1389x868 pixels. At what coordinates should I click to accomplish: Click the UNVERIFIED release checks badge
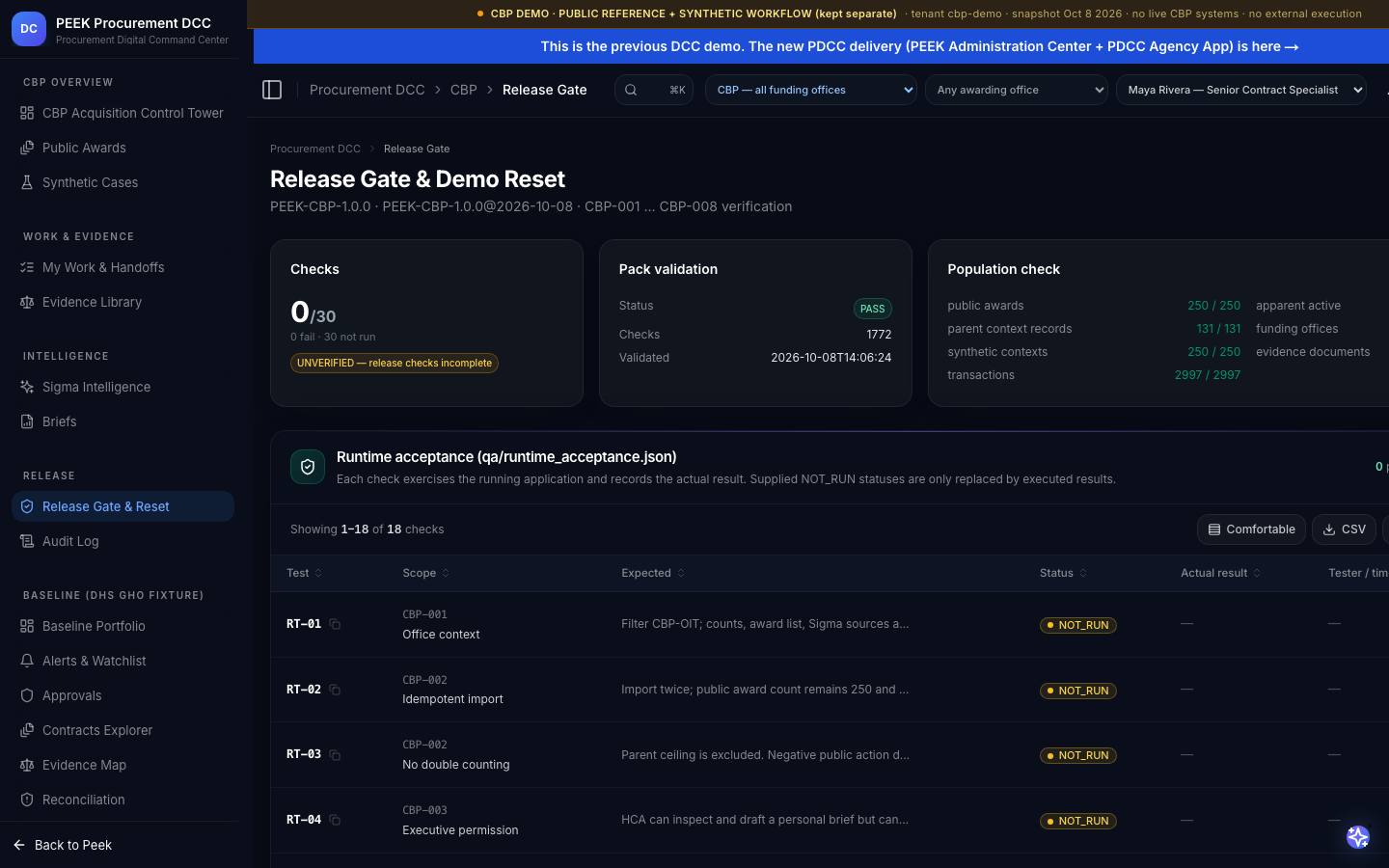(x=395, y=364)
